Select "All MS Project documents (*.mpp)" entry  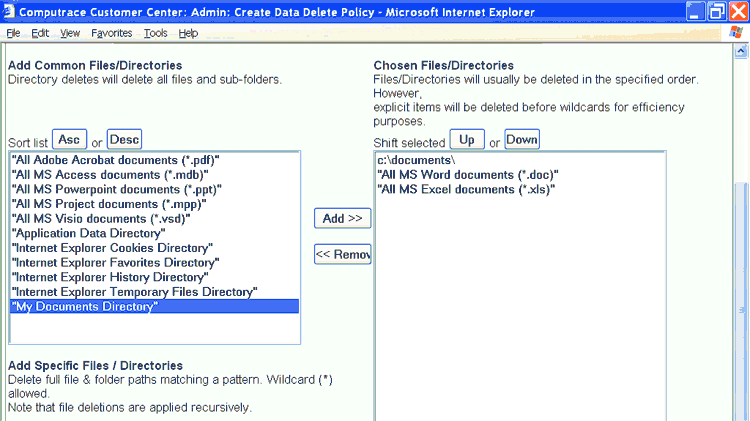(x=154, y=204)
